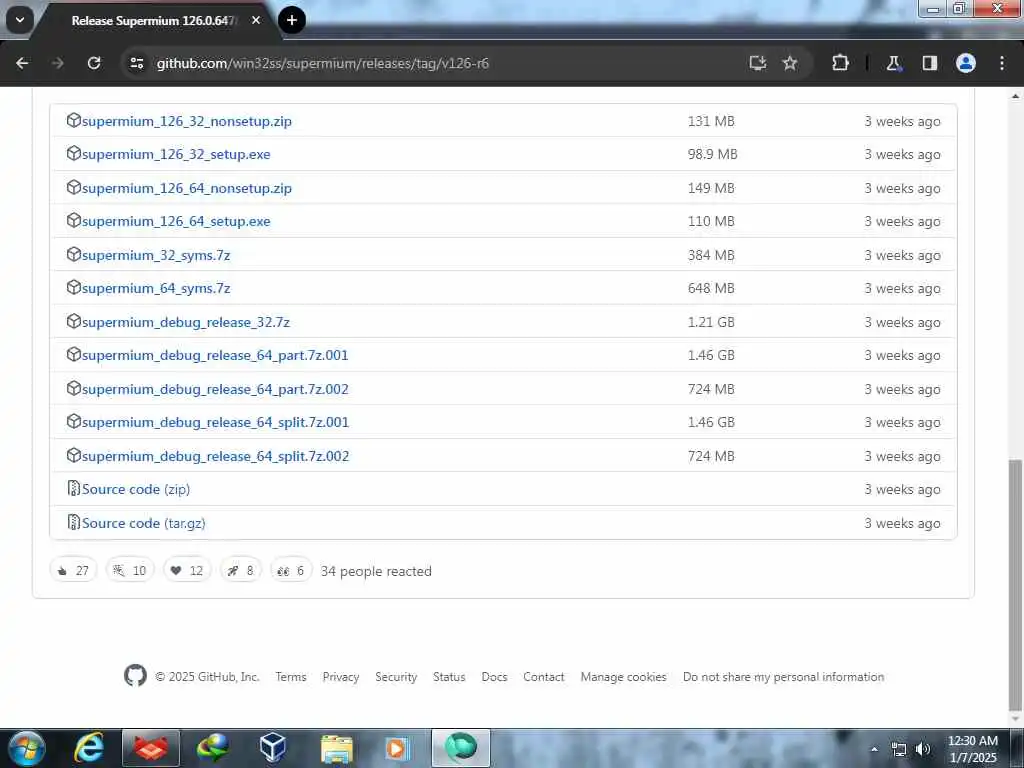Click the scrollbar up arrow

pyautogui.click(x=1016, y=96)
